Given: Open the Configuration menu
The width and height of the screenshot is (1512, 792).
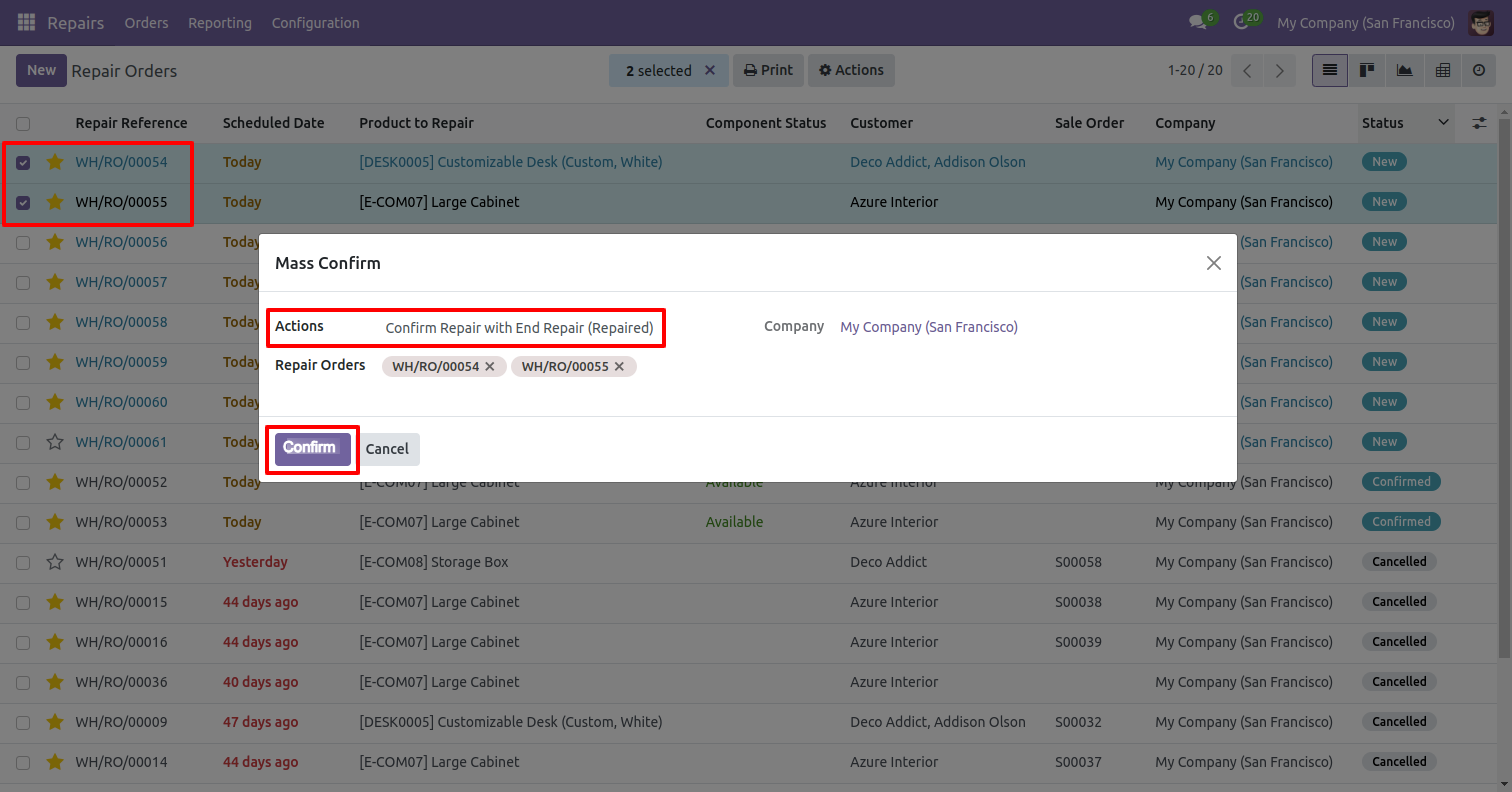Looking at the screenshot, I should pos(315,22).
